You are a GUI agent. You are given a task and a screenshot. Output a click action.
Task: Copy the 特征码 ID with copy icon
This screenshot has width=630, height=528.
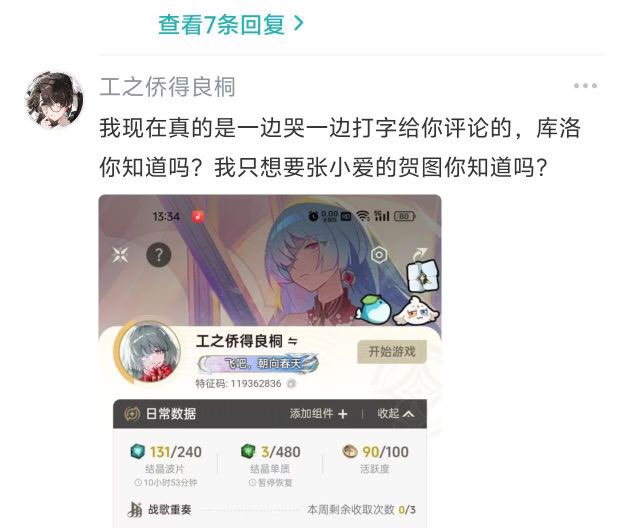click(291, 384)
